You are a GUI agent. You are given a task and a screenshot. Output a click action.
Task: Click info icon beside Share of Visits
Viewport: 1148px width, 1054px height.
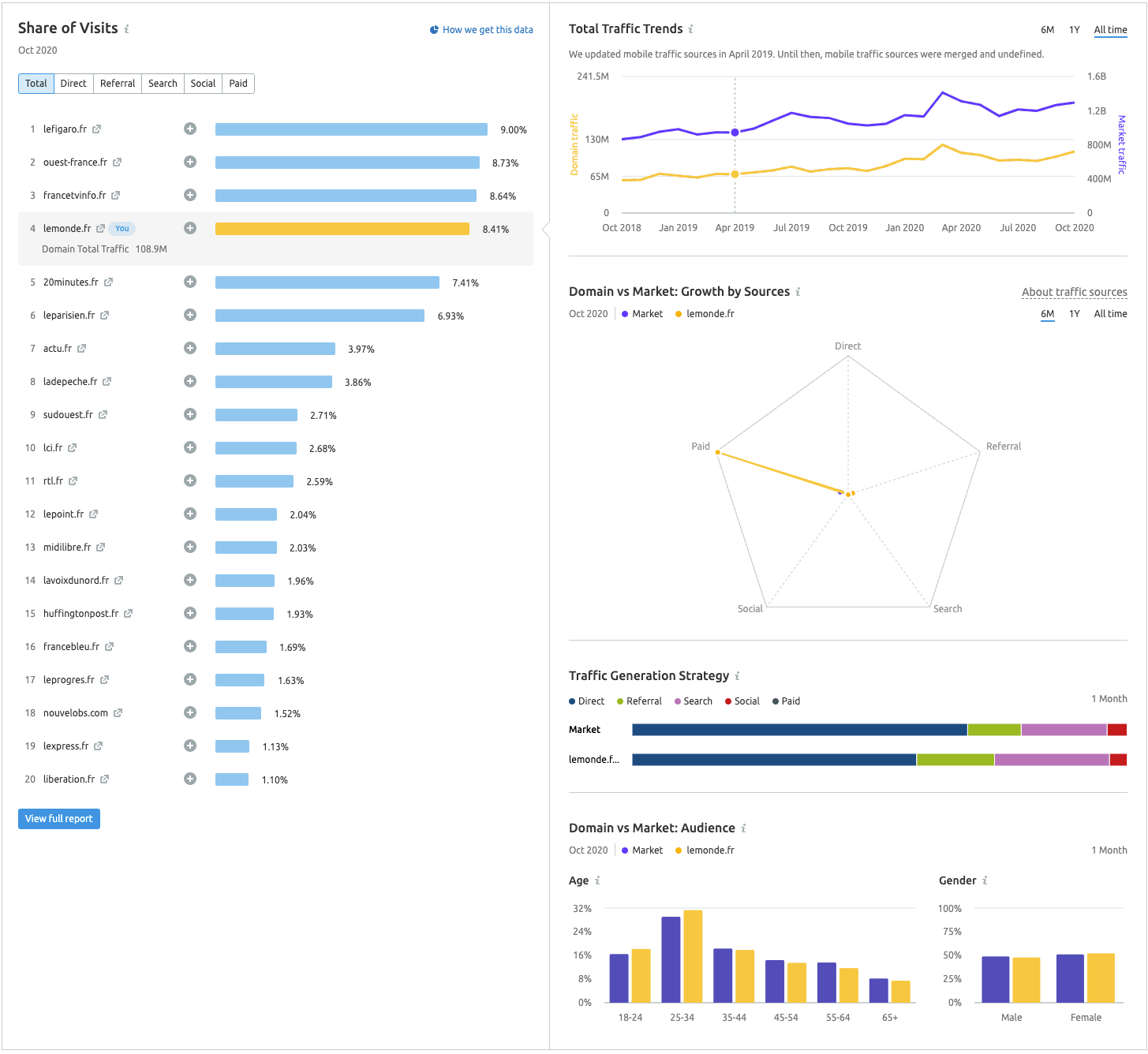click(126, 29)
